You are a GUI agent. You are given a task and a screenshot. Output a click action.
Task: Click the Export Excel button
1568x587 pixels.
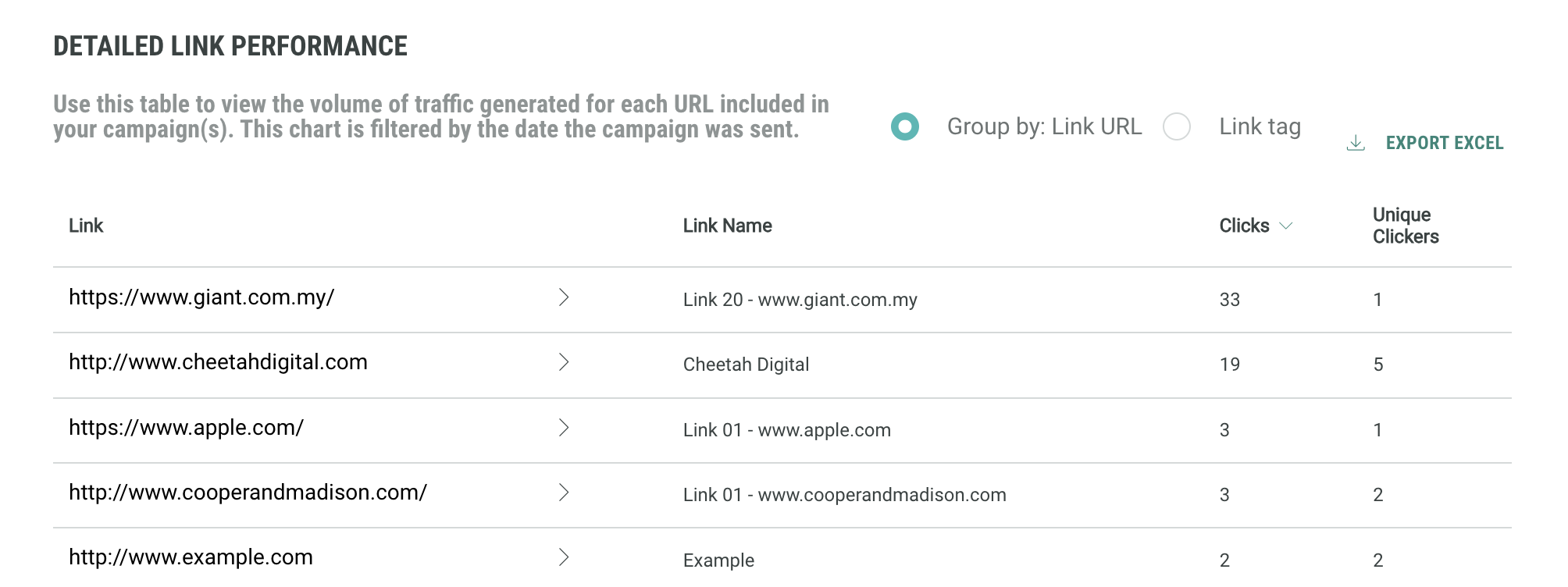(1444, 143)
